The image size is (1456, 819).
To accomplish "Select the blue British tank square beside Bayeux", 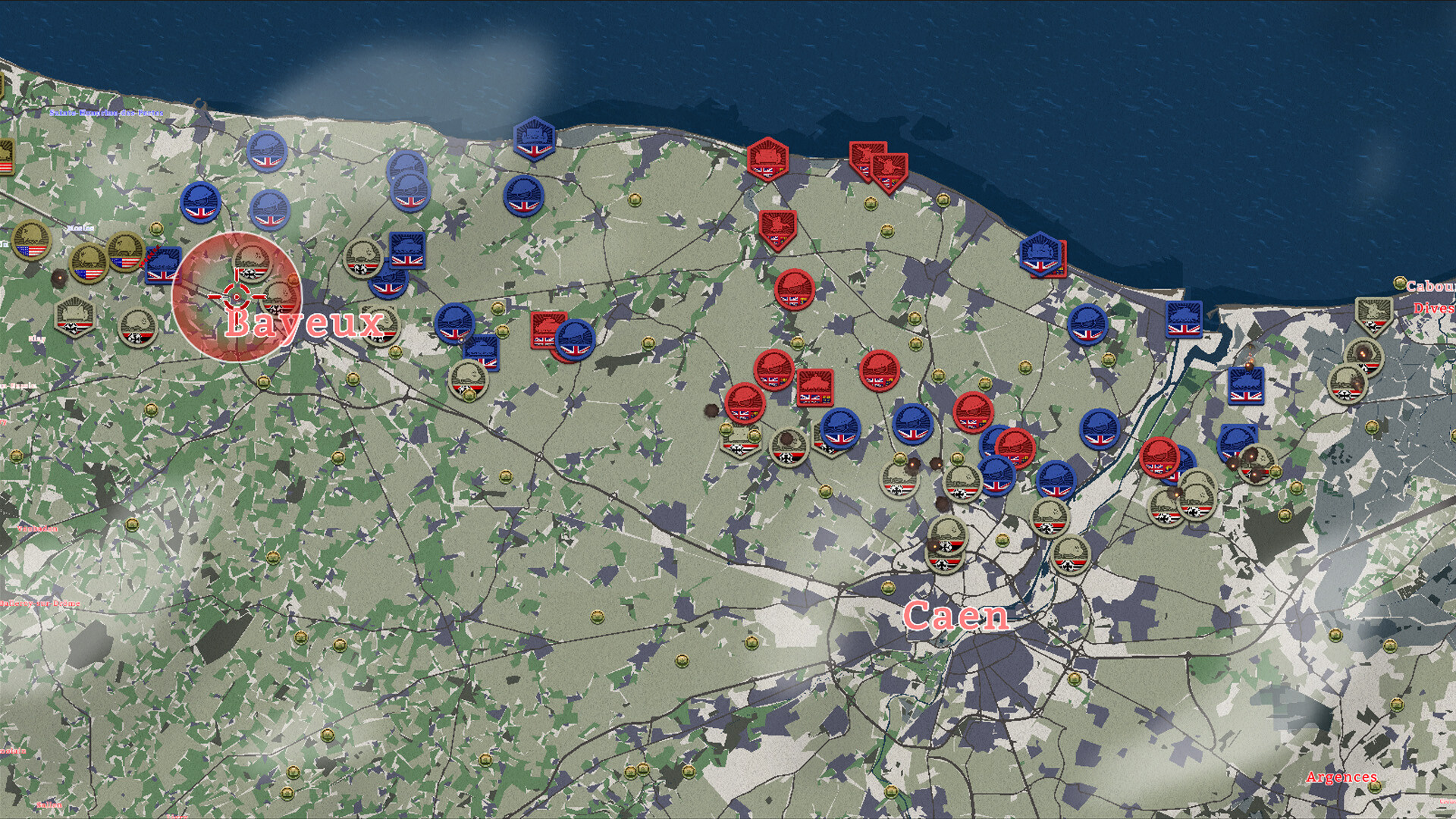I will (163, 267).
